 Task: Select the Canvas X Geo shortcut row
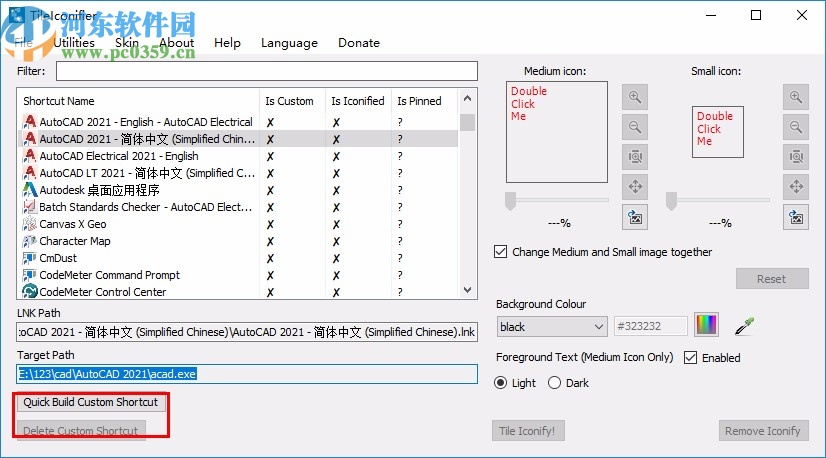pyautogui.click(x=238, y=224)
